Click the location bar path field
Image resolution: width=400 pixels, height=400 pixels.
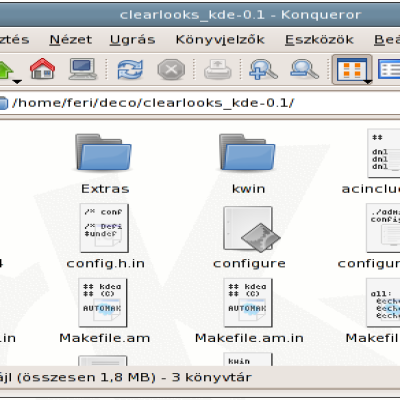[x=200, y=103]
